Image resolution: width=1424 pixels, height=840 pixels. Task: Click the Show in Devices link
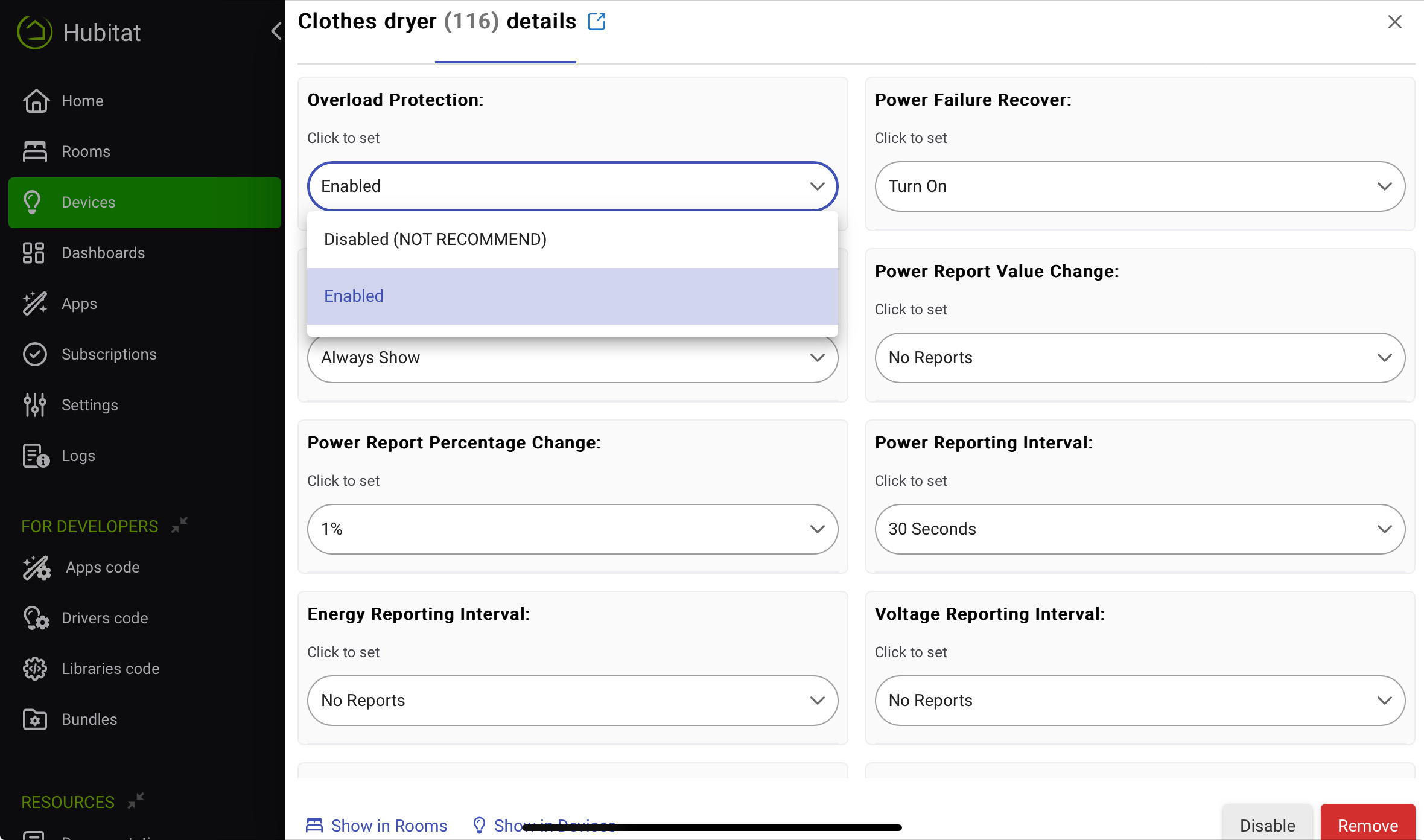[544, 826]
